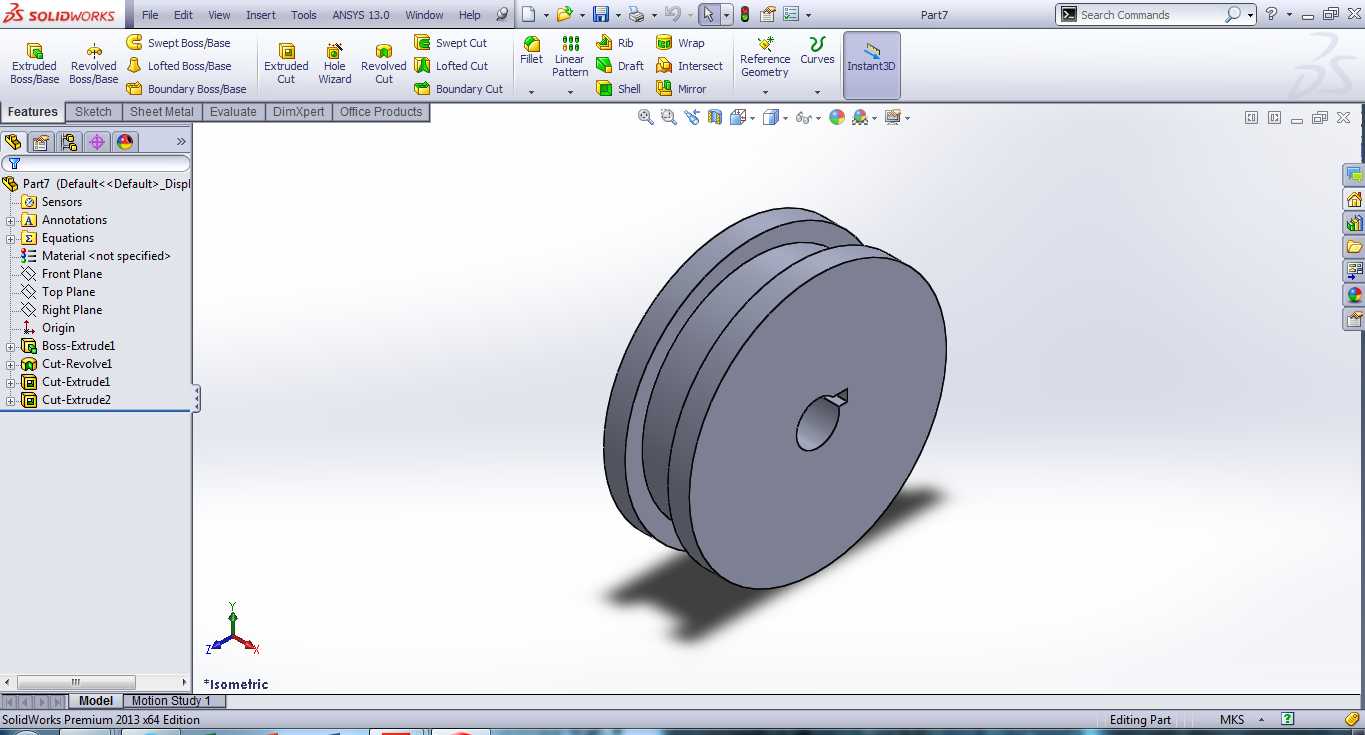
Task: Create a Linear Pattern
Action: pos(570,57)
